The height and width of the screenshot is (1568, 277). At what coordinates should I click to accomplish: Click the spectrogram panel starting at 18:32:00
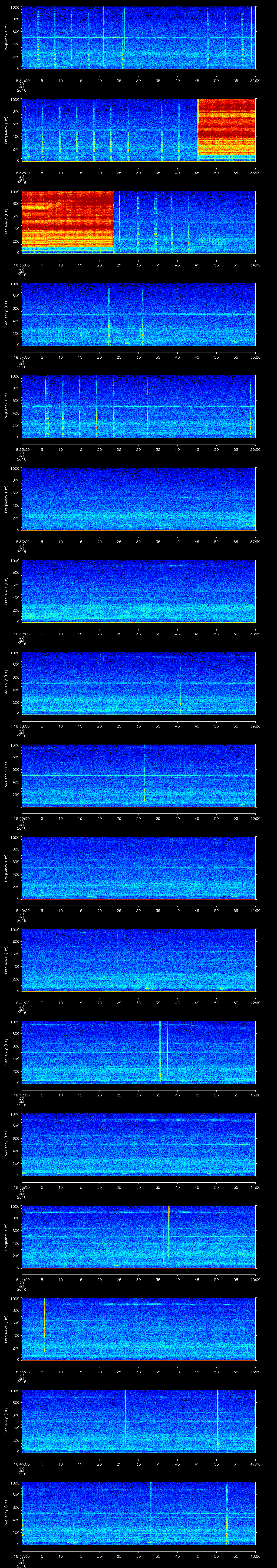tap(138, 130)
